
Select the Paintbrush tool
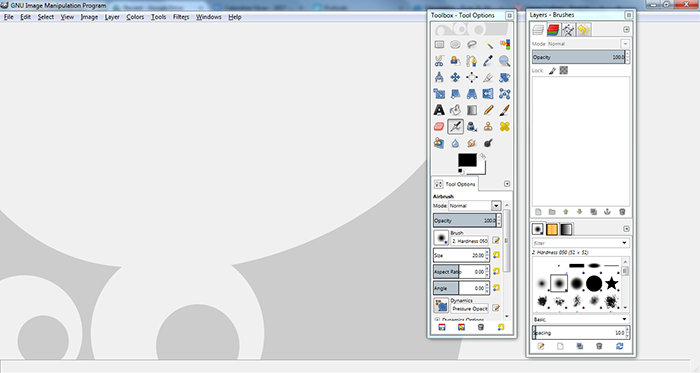(x=505, y=110)
